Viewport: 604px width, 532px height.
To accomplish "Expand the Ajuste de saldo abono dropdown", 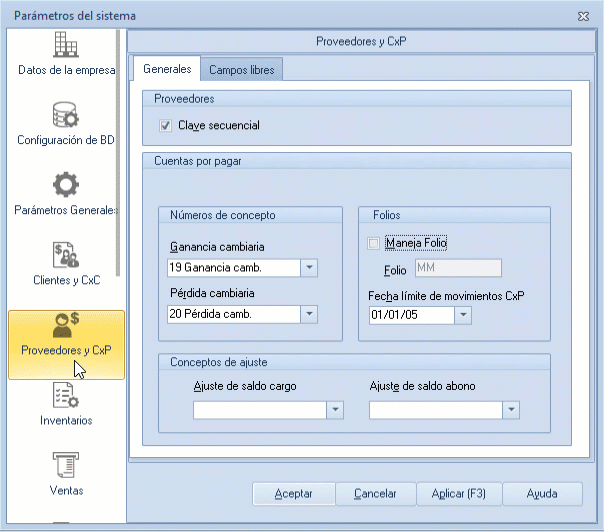I will [x=511, y=410].
